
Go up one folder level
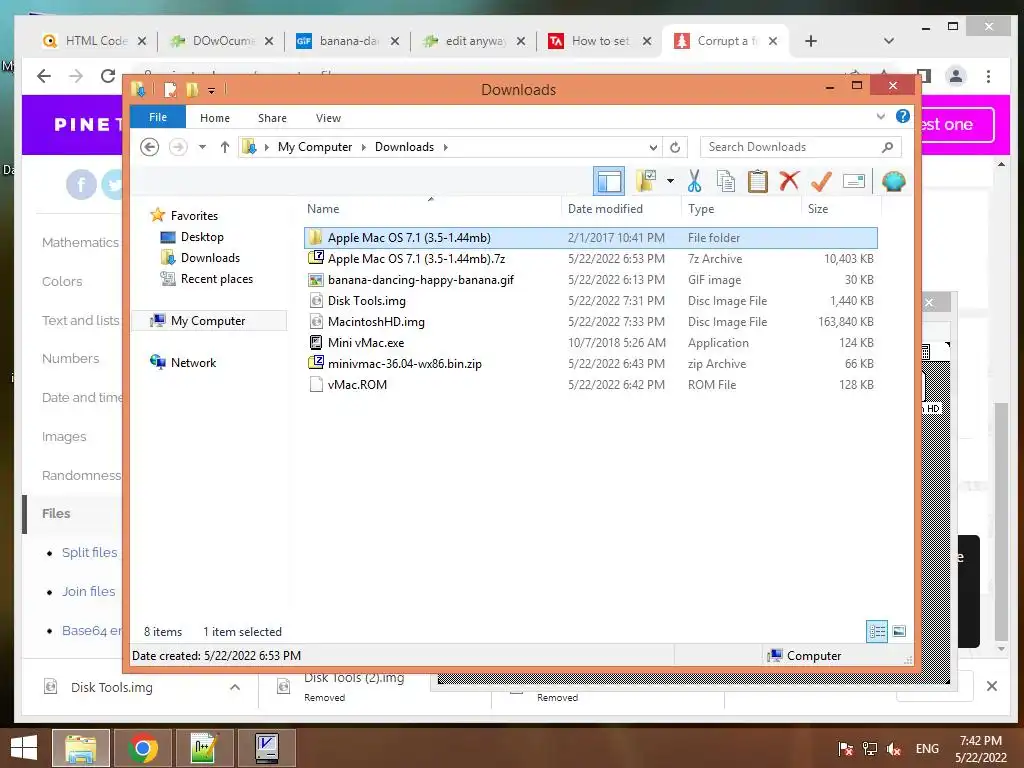[x=225, y=147]
